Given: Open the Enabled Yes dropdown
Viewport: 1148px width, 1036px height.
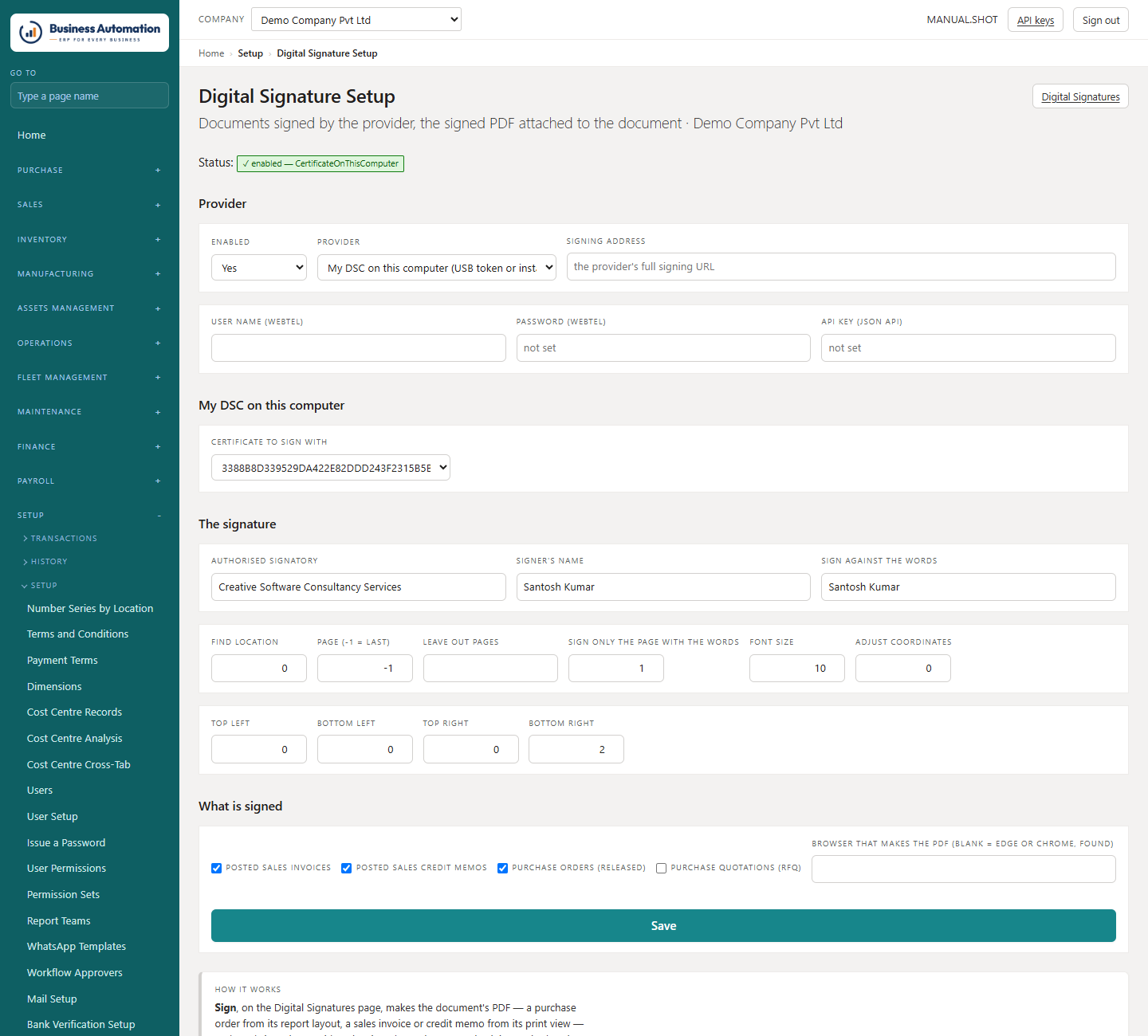Looking at the screenshot, I should click(x=259, y=268).
